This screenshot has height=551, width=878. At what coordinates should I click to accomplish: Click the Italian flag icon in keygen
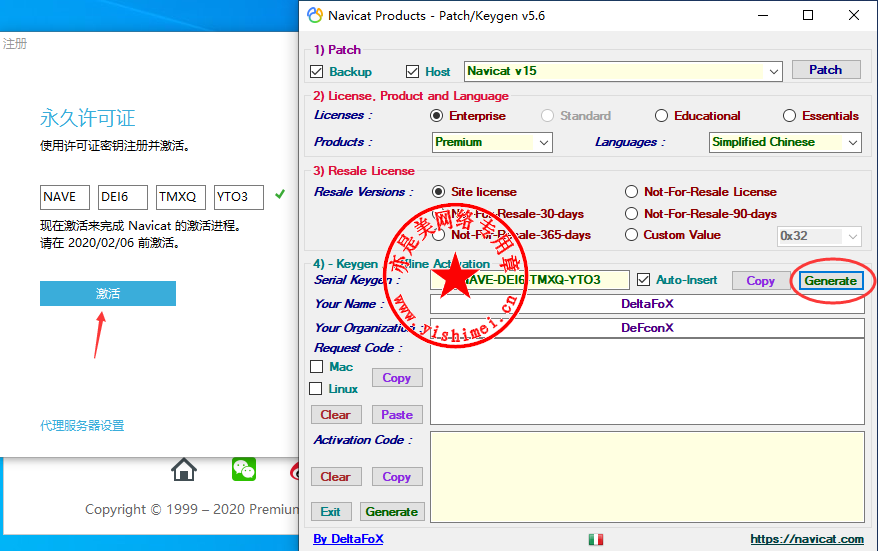coord(596,539)
